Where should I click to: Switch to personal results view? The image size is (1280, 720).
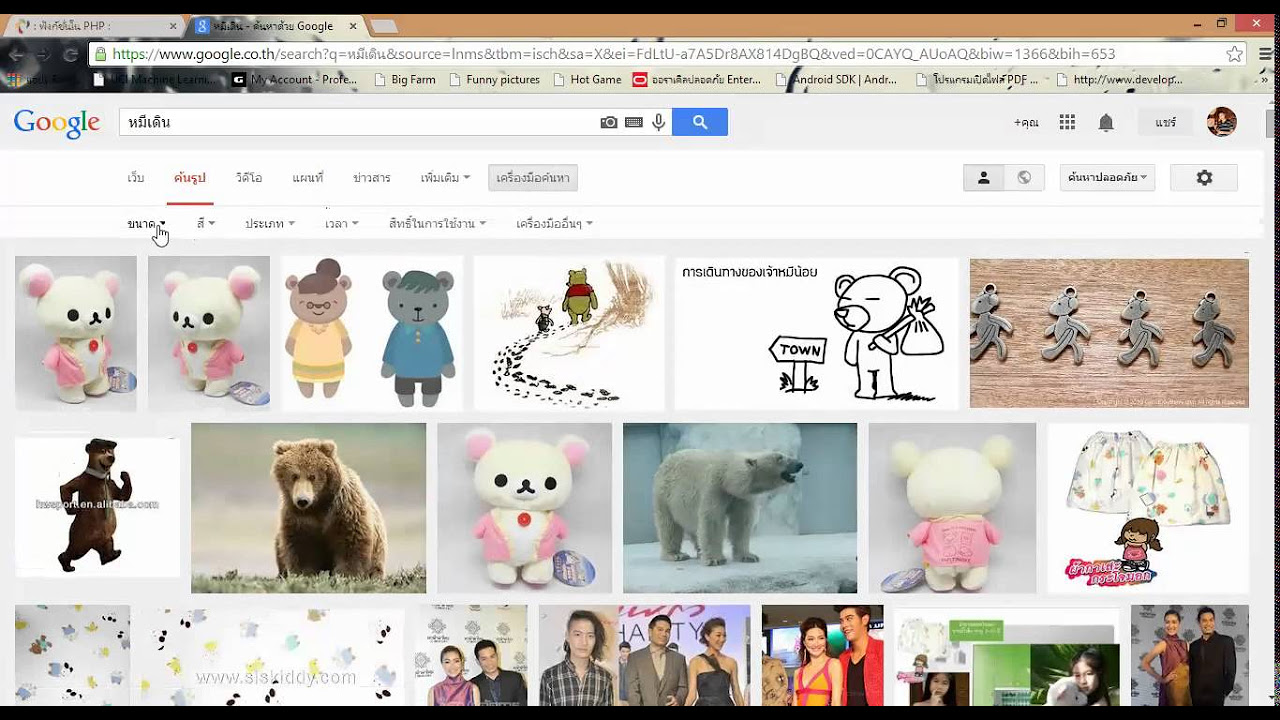[x=984, y=178]
